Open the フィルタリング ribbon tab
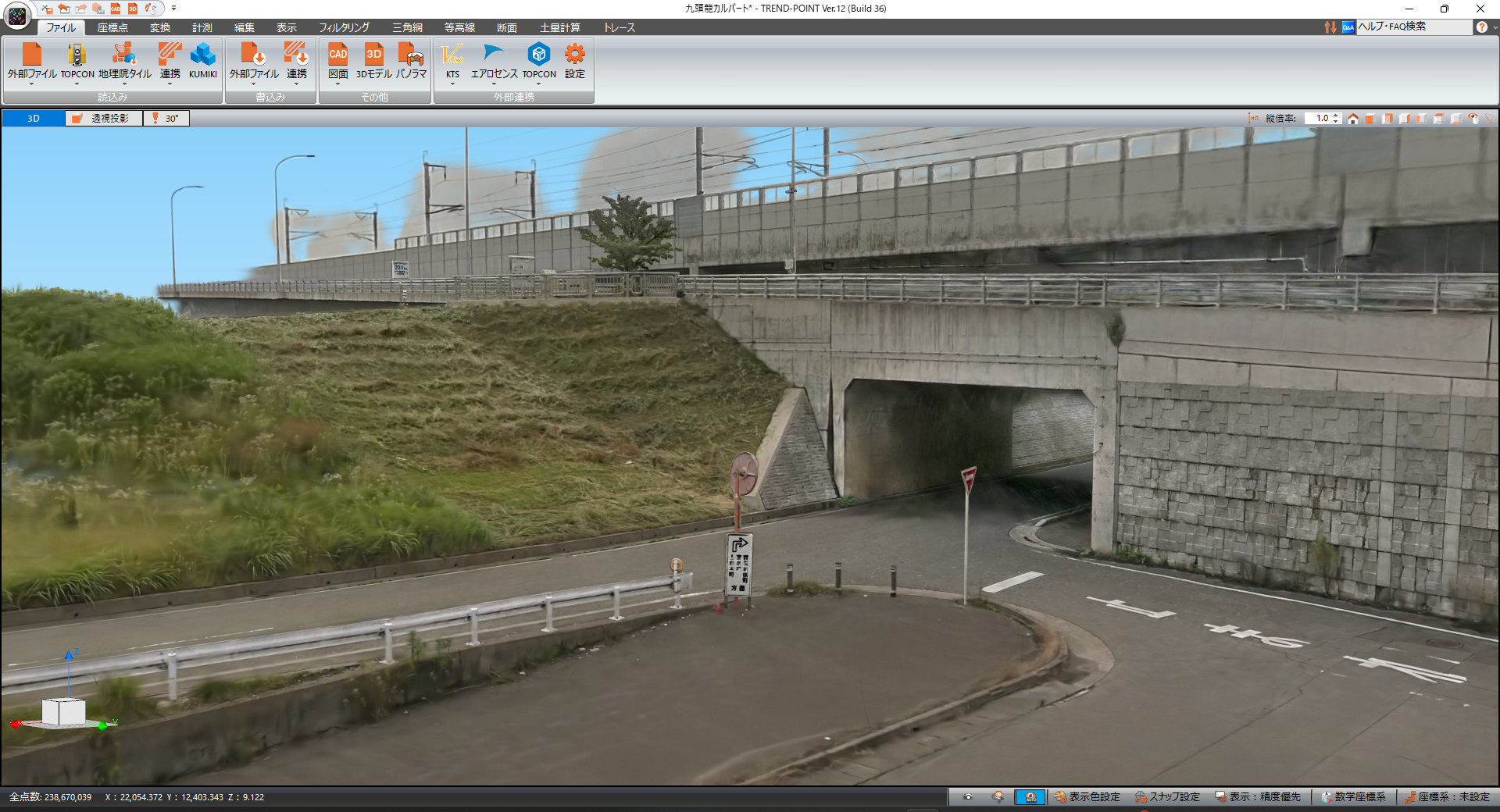 point(344,27)
